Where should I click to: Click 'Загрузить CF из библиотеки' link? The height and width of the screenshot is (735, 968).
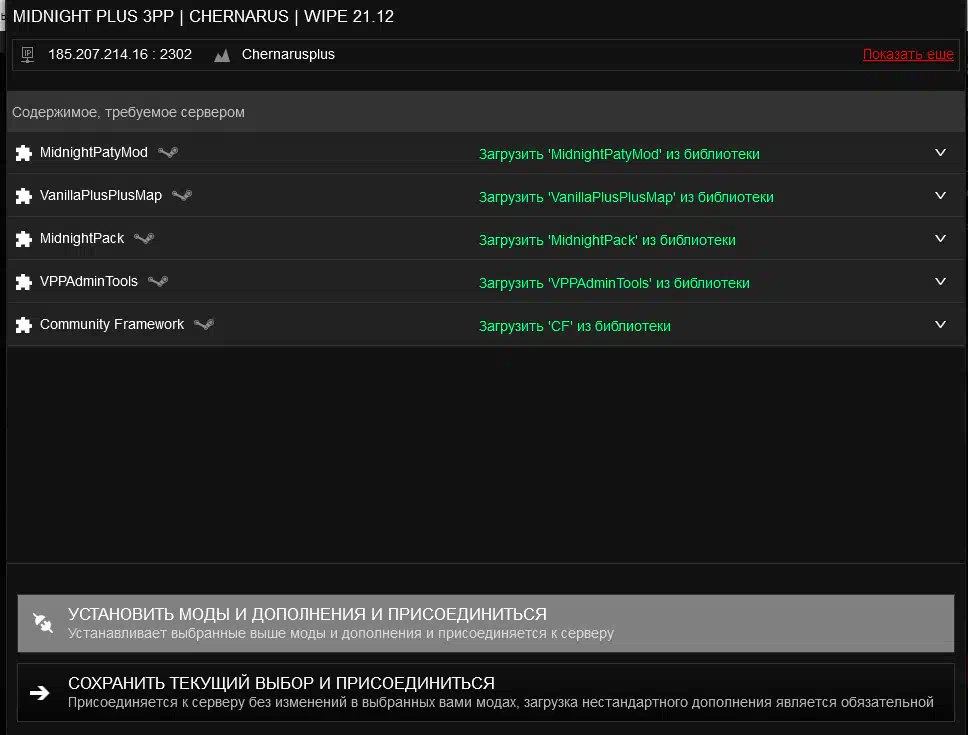[574, 326]
